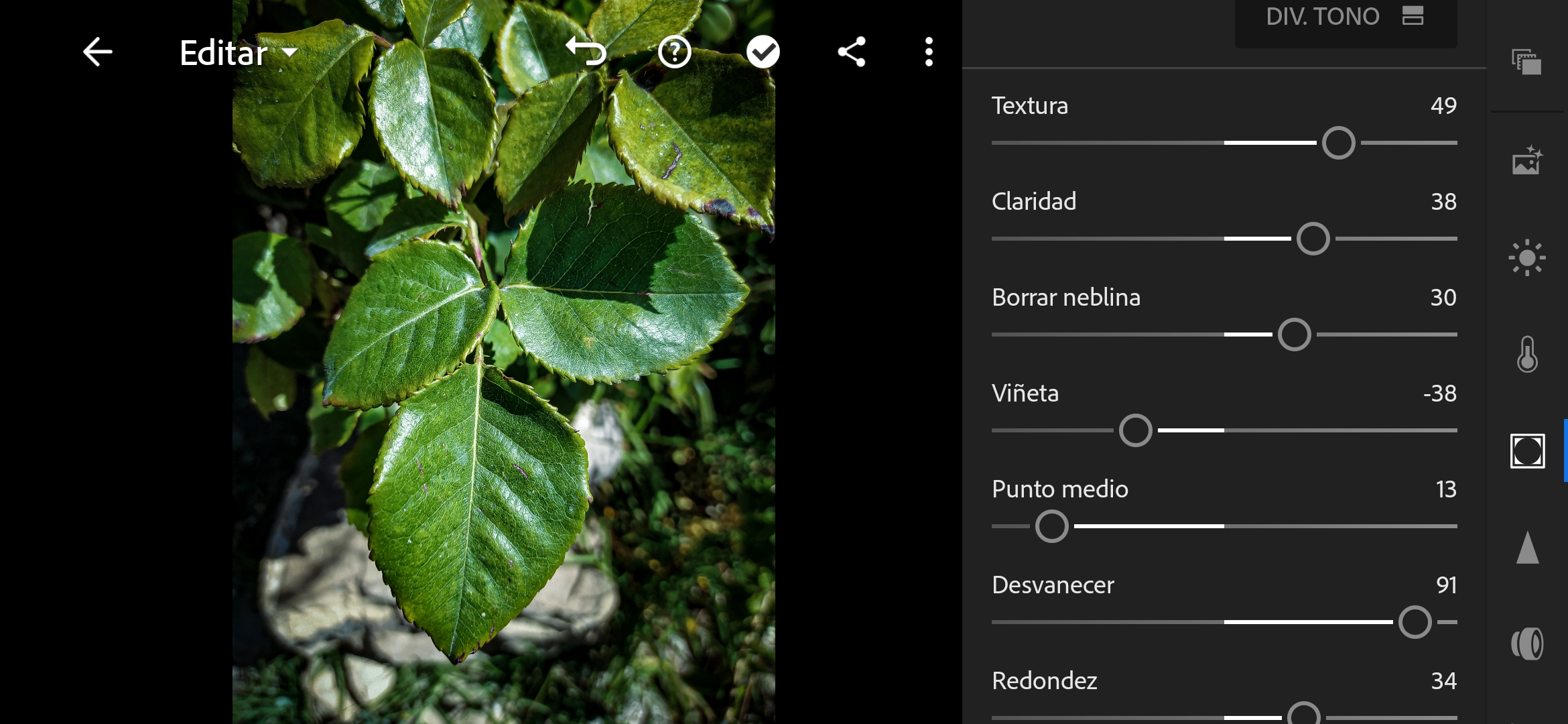
Task: Tap the Punto medio value 13
Action: pyautogui.click(x=1446, y=489)
